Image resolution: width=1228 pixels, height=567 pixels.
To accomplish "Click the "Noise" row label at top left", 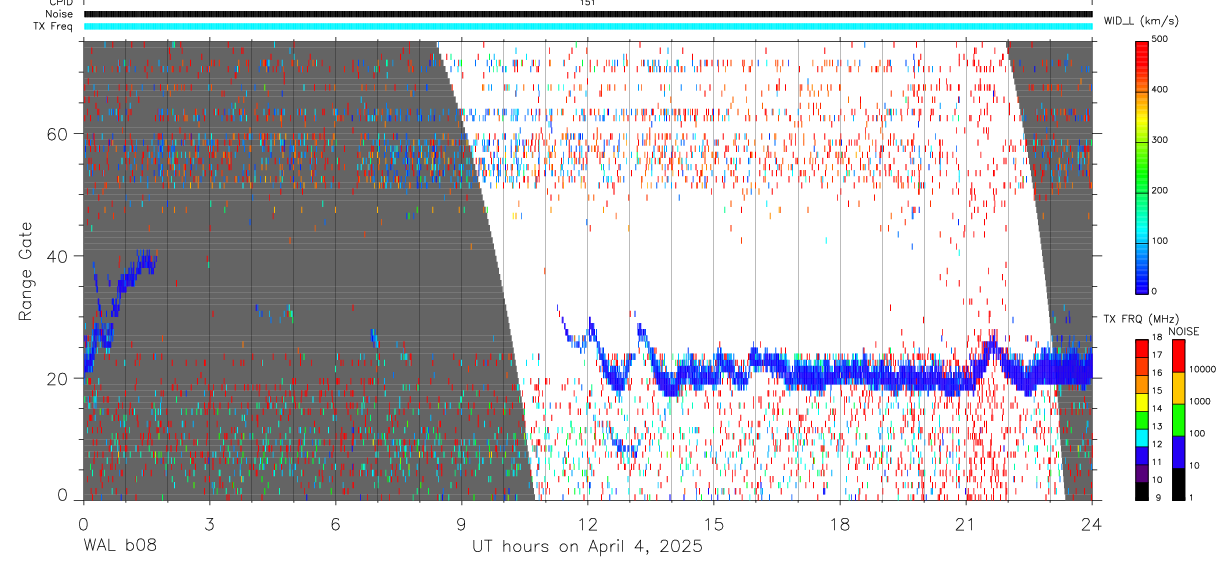I will tap(59, 14).
